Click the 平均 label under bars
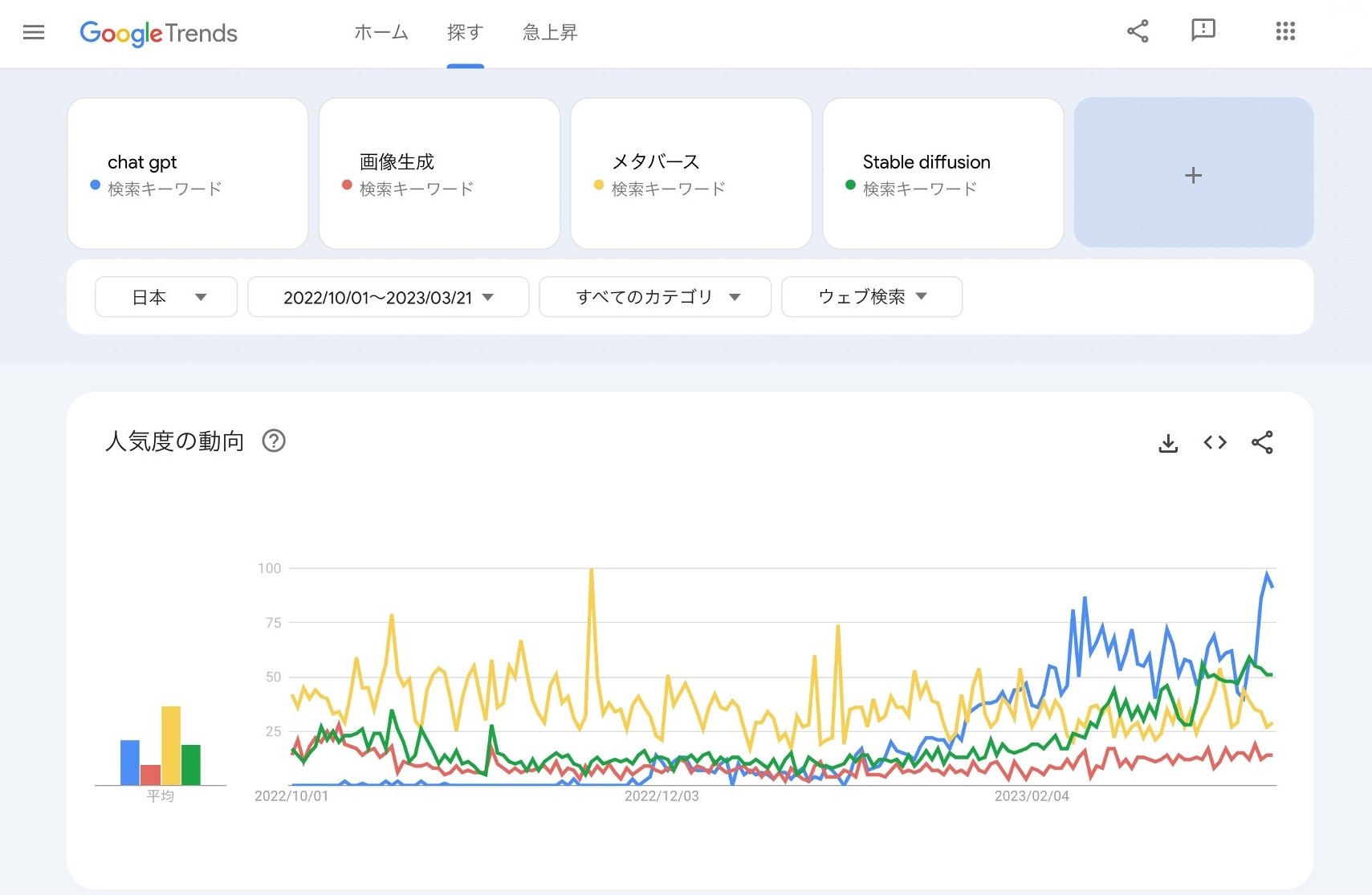This screenshot has height=895, width=1372. click(161, 795)
